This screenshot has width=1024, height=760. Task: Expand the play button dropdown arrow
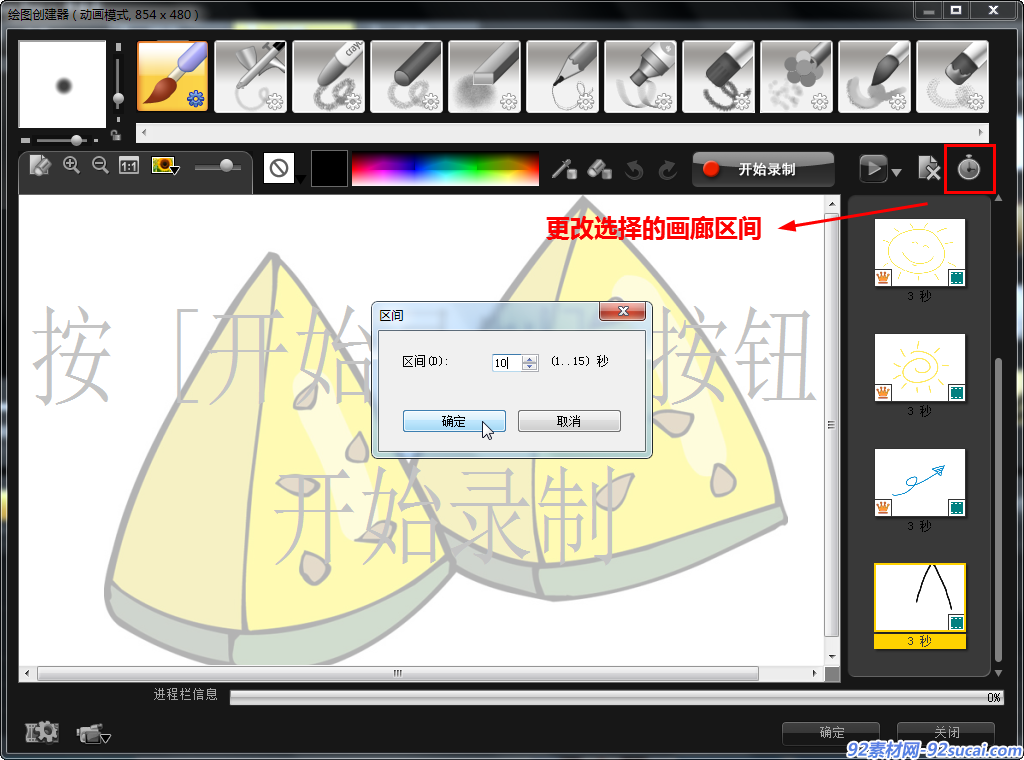pyautogui.click(x=896, y=172)
